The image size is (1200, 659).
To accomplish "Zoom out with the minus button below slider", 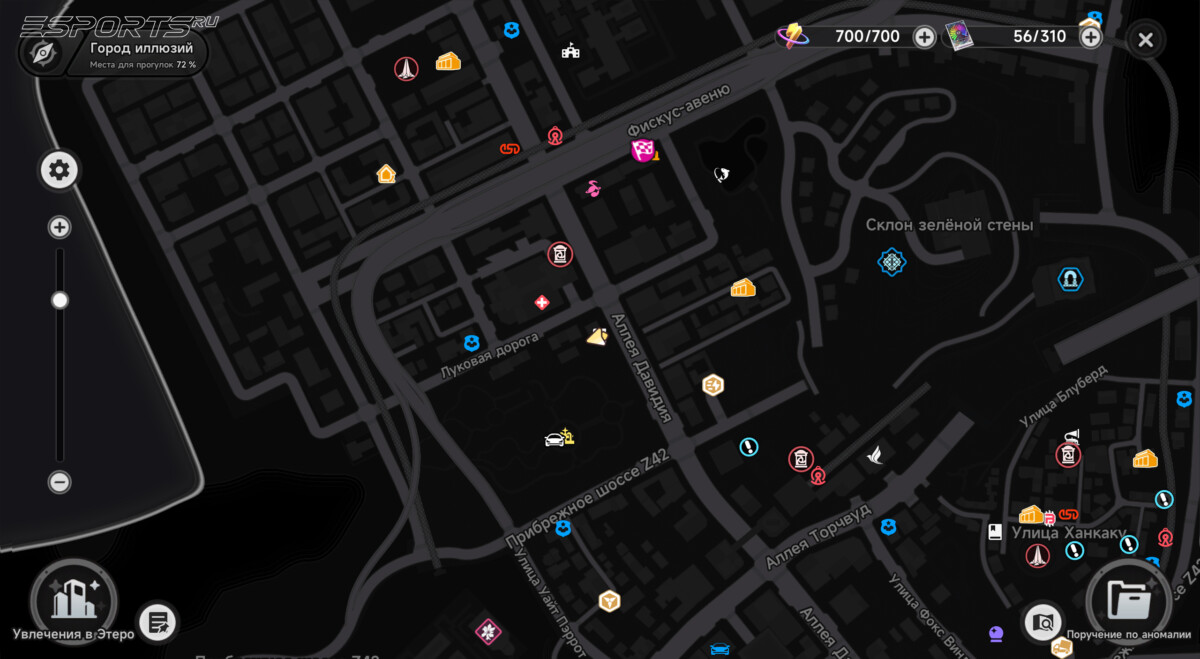I will tap(59, 482).
